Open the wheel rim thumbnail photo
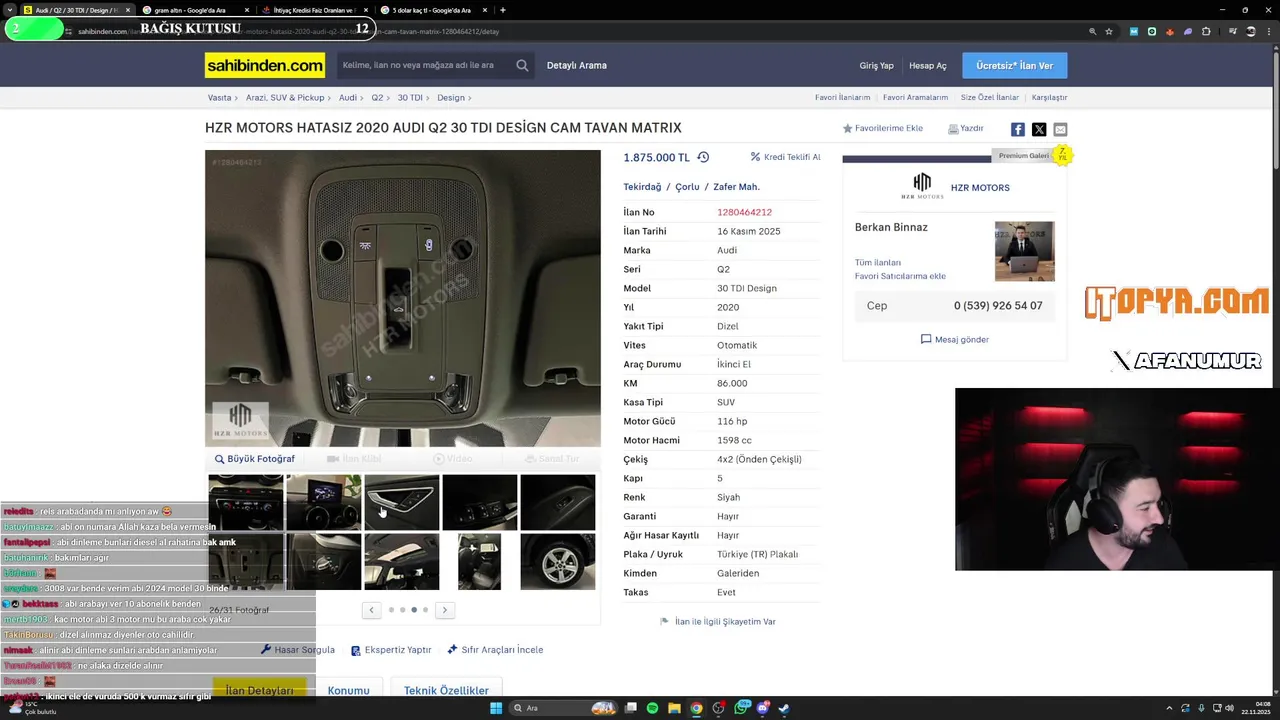Image resolution: width=1280 pixels, height=720 pixels. click(x=557, y=561)
